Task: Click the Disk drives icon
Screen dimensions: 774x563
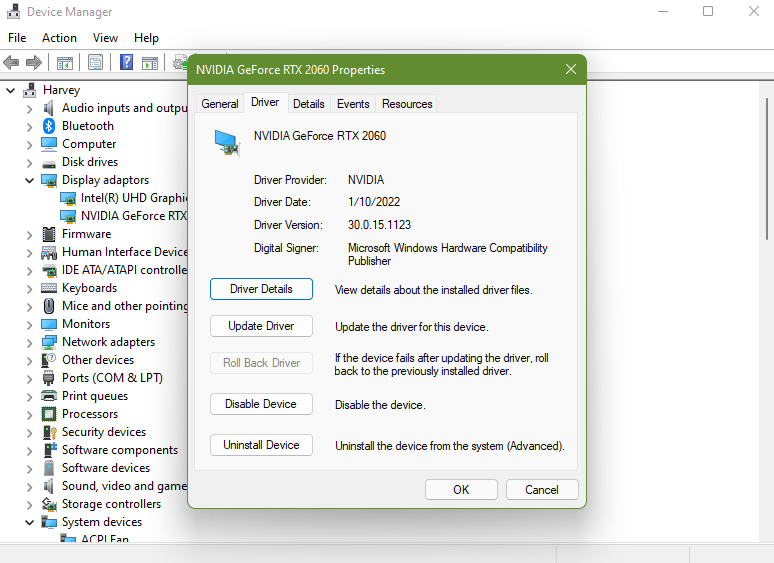Action: coord(49,163)
